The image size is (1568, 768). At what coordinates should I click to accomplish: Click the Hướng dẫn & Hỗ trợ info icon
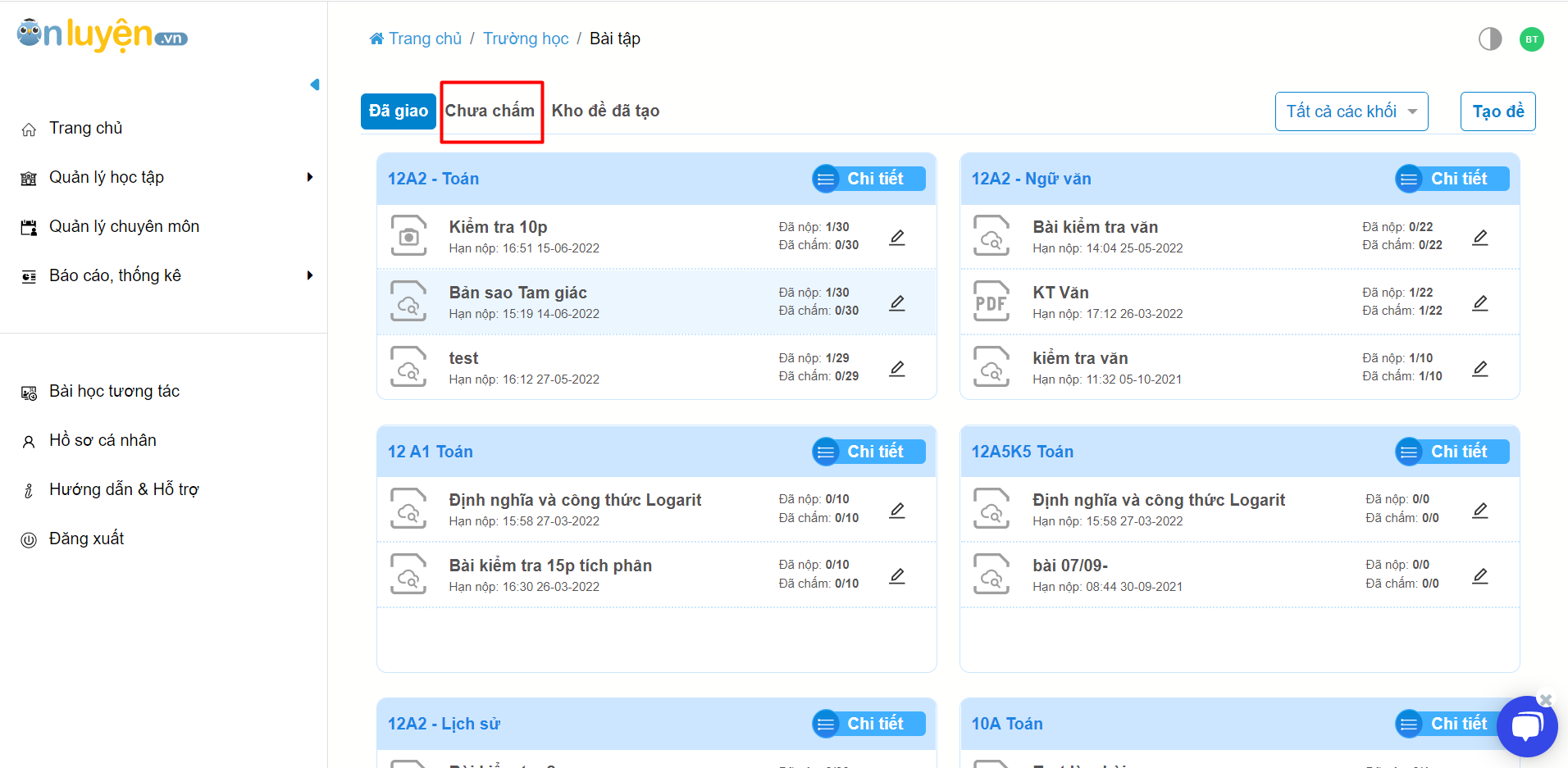coord(29,491)
